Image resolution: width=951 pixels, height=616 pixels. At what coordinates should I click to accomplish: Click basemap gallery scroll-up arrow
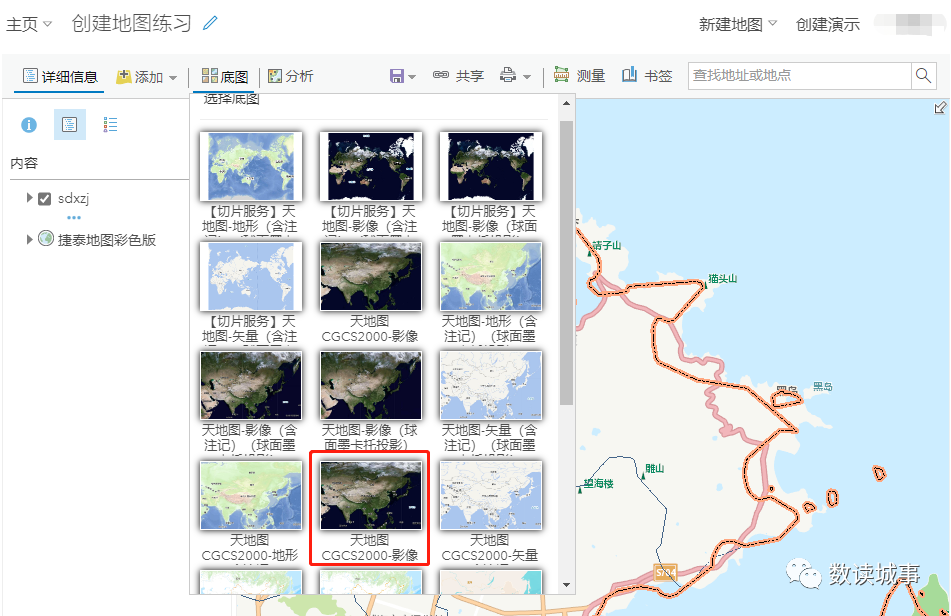coord(566,104)
